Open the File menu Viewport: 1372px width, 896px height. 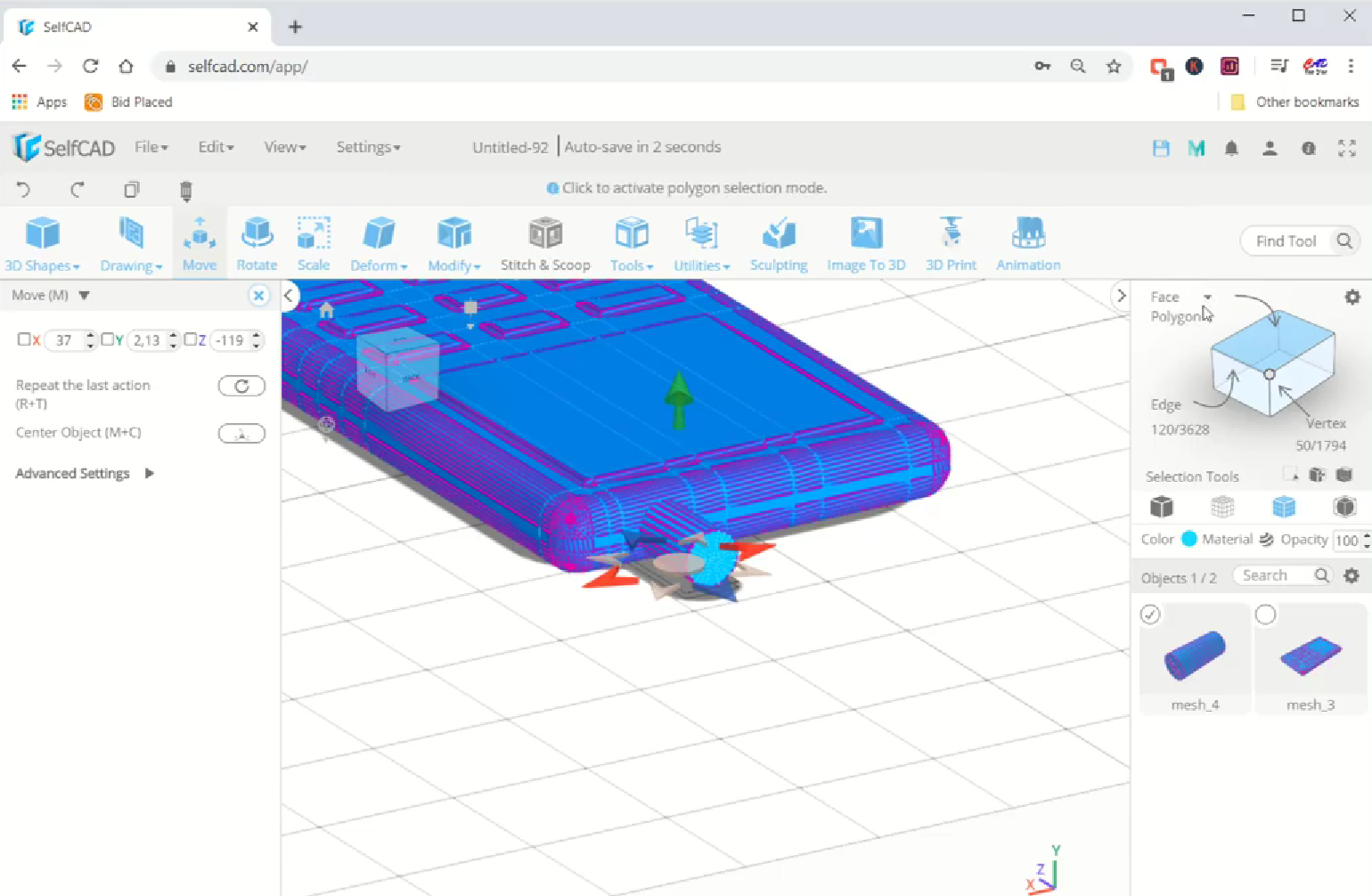tap(151, 147)
